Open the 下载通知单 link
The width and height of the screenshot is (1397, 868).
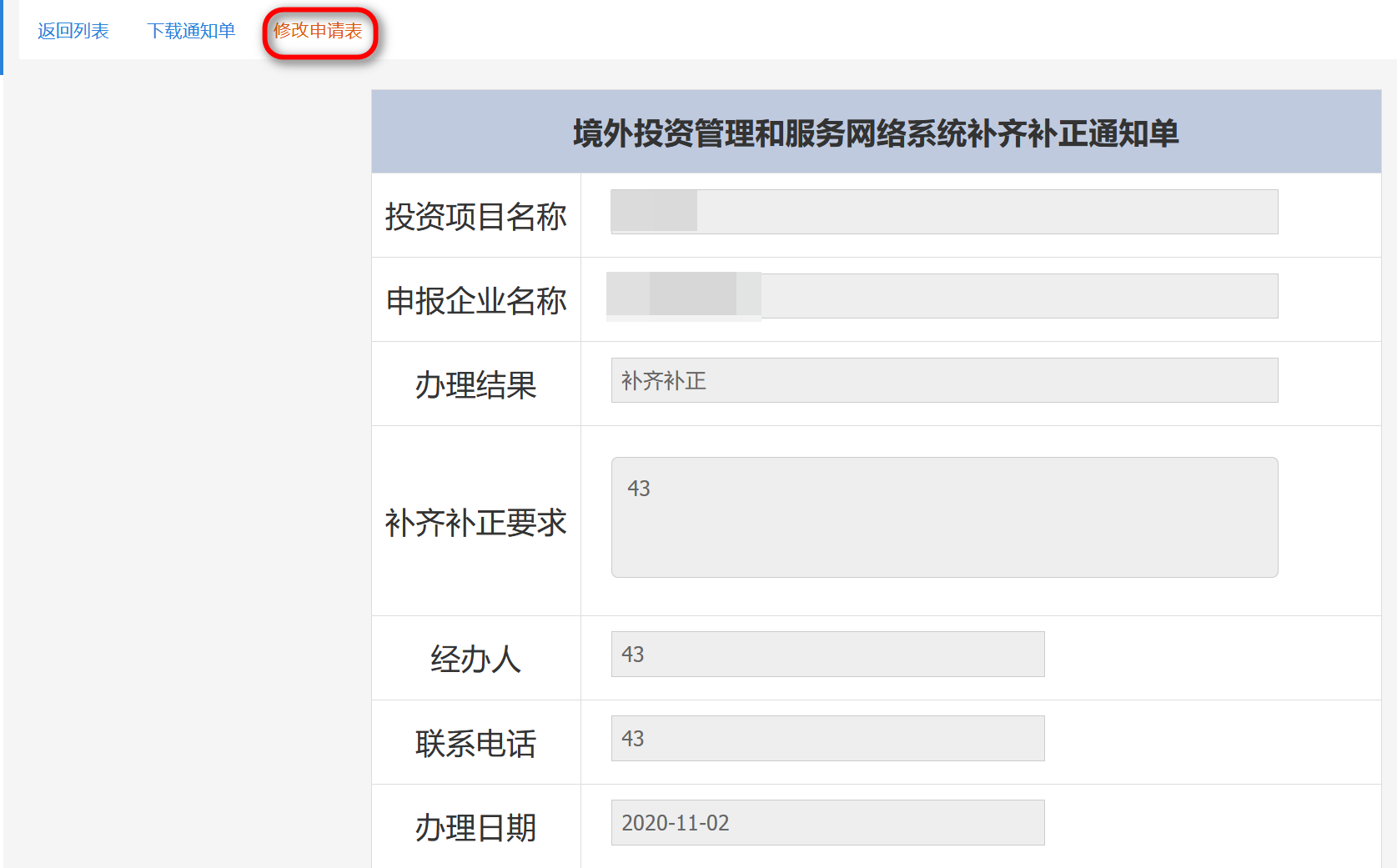click(x=191, y=31)
